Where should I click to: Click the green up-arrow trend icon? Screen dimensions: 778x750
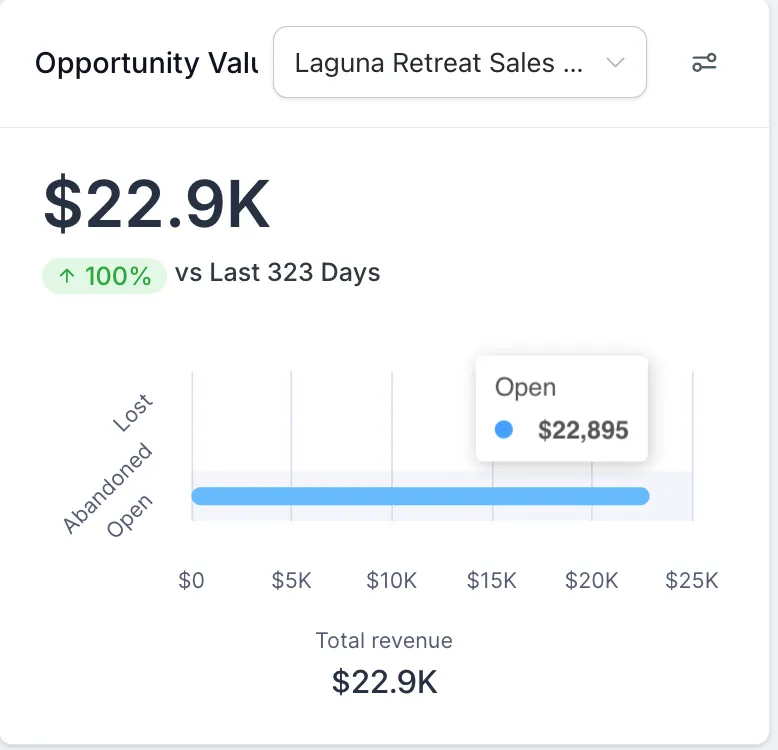(67, 276)
